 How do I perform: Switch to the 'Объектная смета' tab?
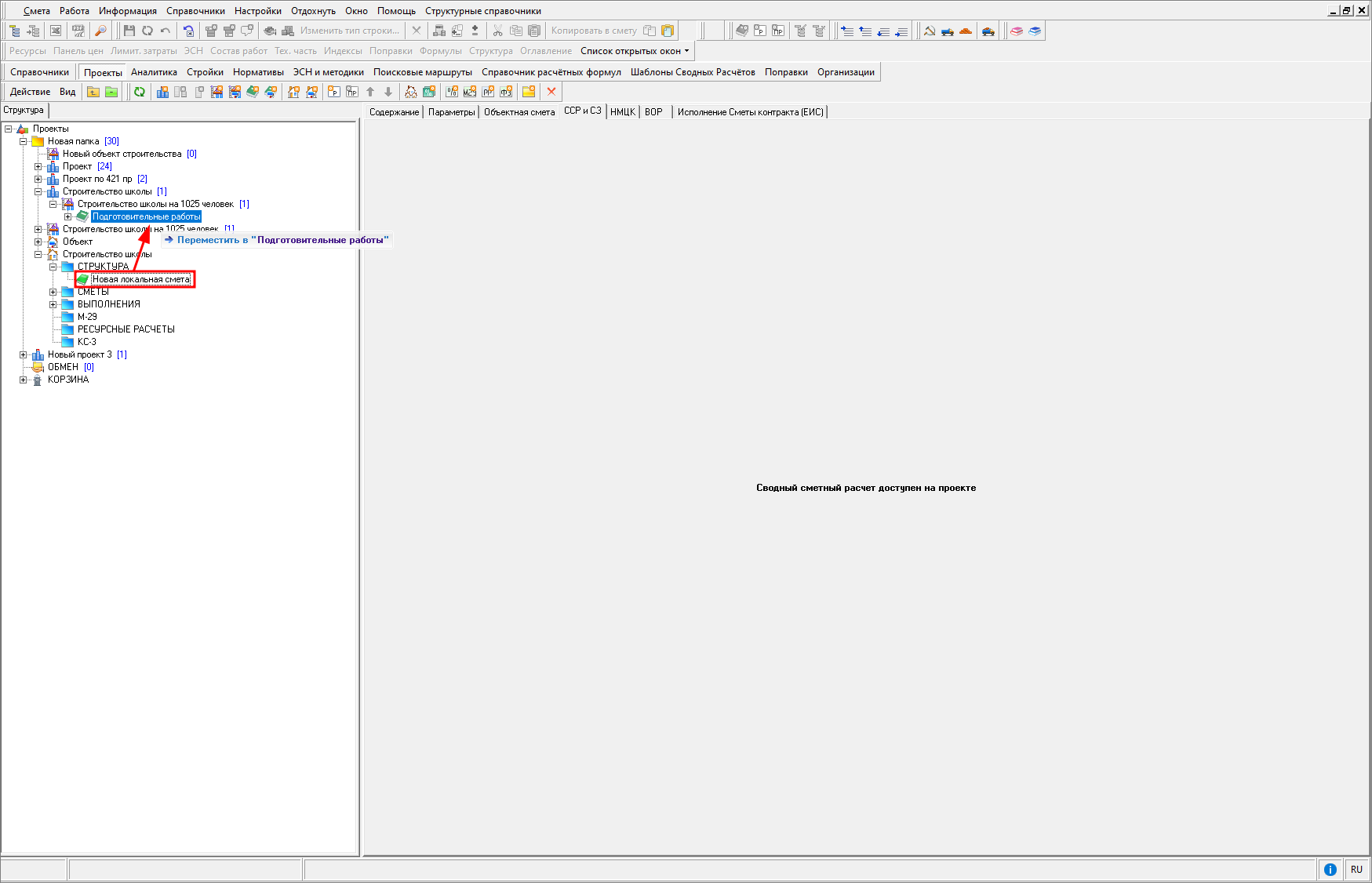click(519, 112)
